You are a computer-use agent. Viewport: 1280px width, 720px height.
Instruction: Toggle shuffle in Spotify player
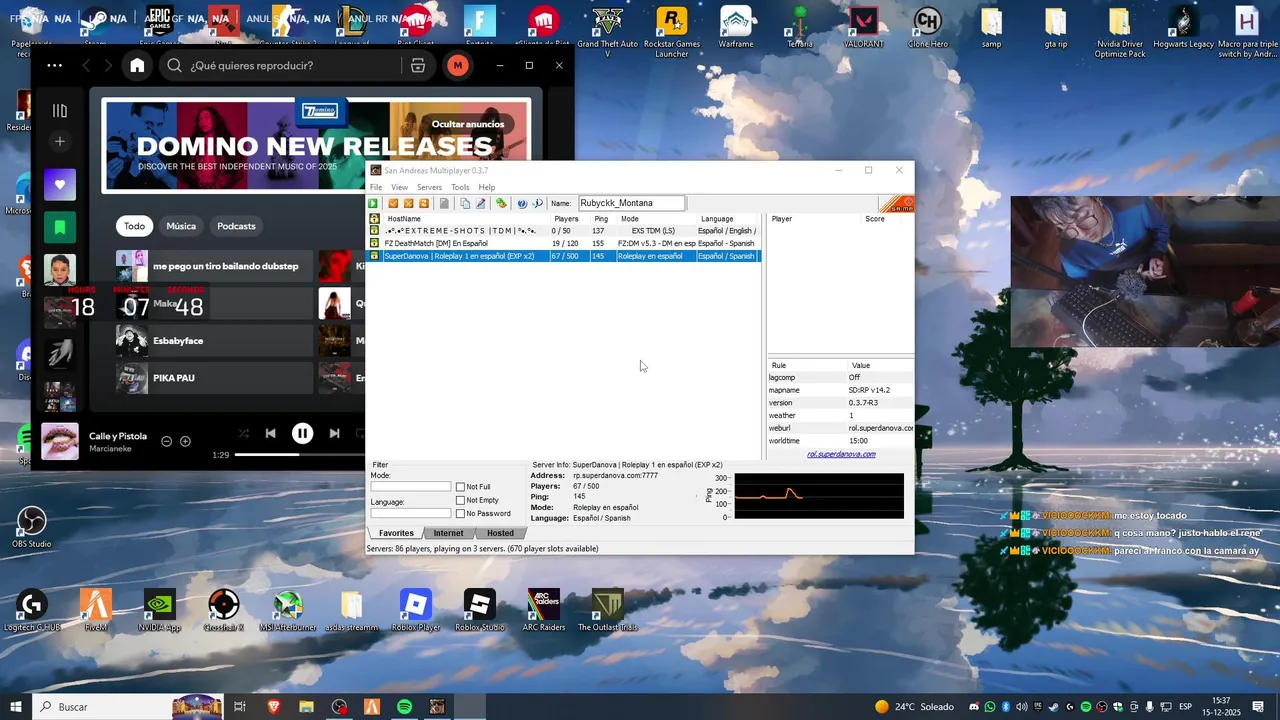click(x=243, y=433)
